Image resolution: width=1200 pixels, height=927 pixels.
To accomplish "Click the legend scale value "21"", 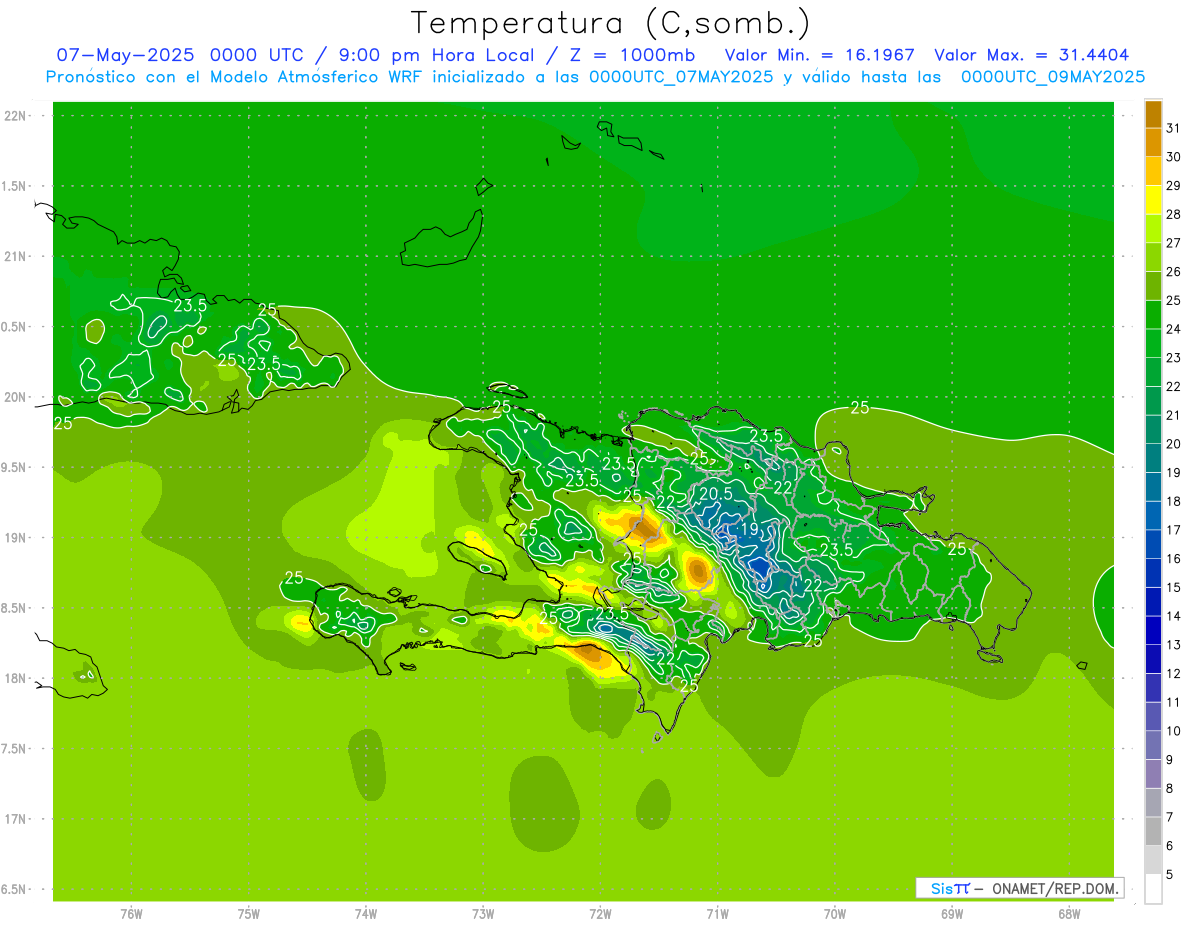I will pos(1173,415).
